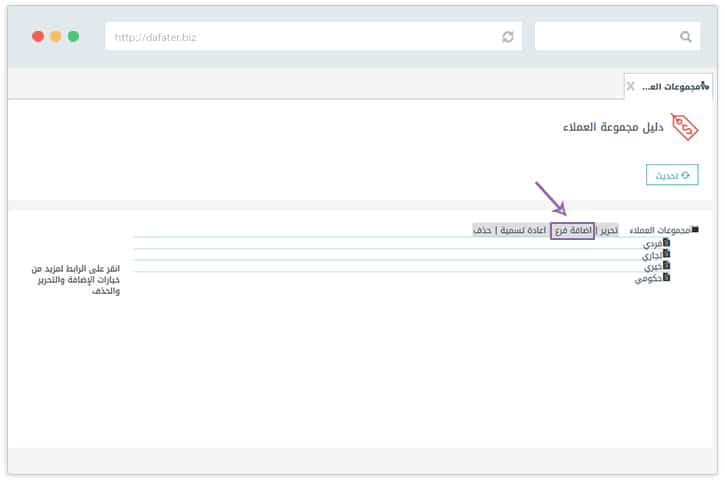This screenshot has width=725, height=485.
Task: Collapse the مجموعات العملاء root folder icon
Action: (x=695, y=230)
